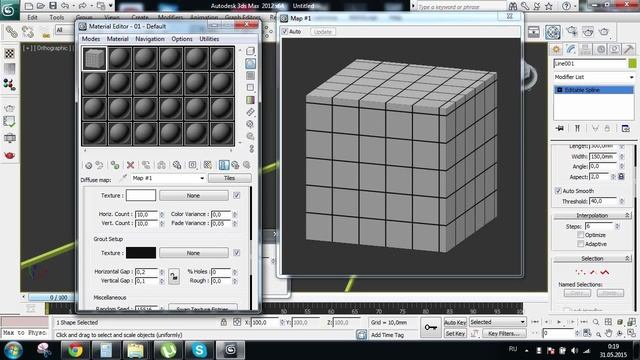Click None button for Grout Texture
This screenshot has height=360, width=640.
tap(193, 253)
